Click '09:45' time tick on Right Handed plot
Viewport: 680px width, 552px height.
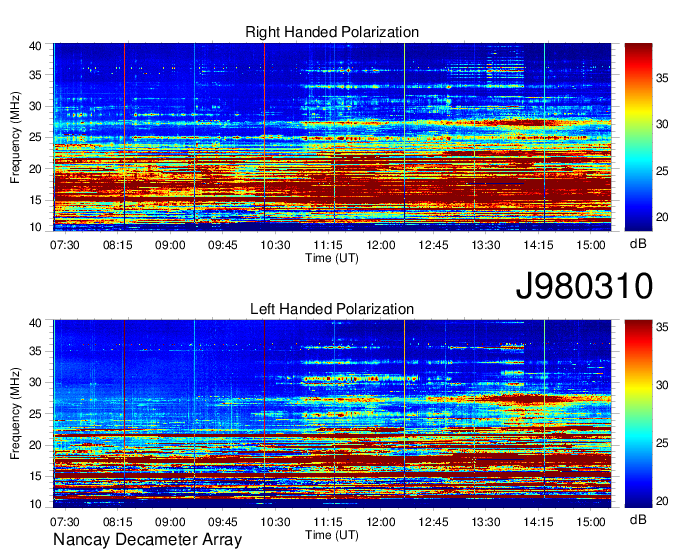222,245
